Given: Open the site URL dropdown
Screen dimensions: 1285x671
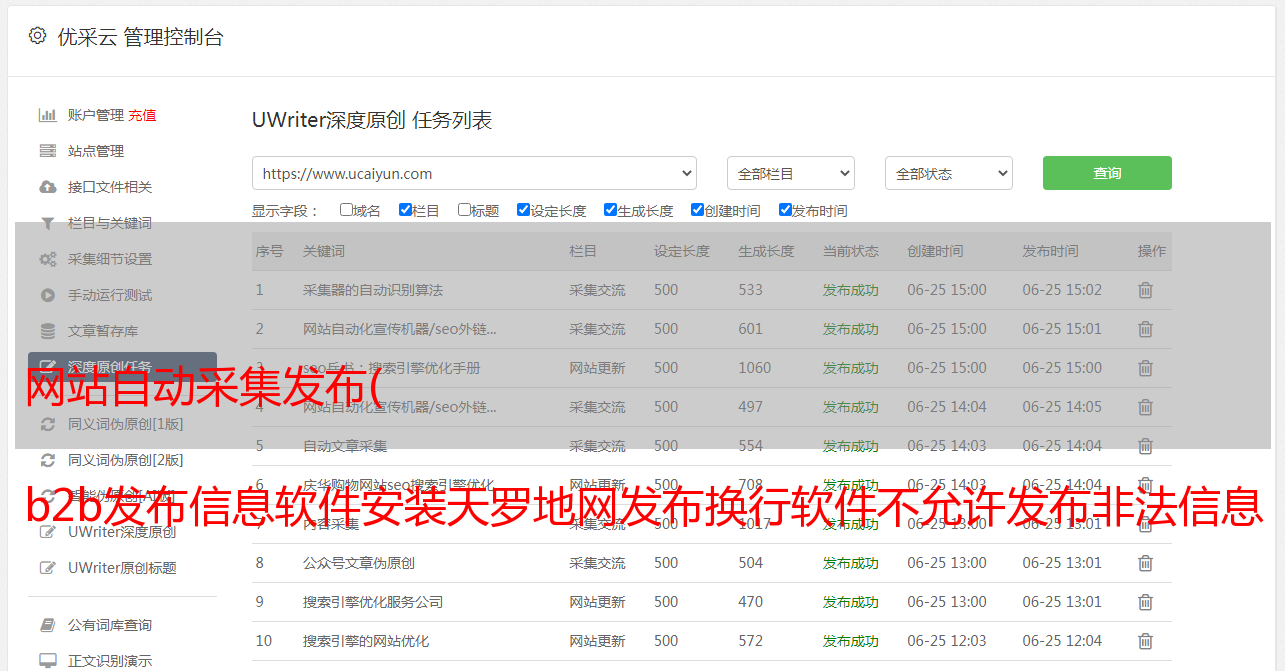Looking at the screenshot, I should (x=474, y=173).
